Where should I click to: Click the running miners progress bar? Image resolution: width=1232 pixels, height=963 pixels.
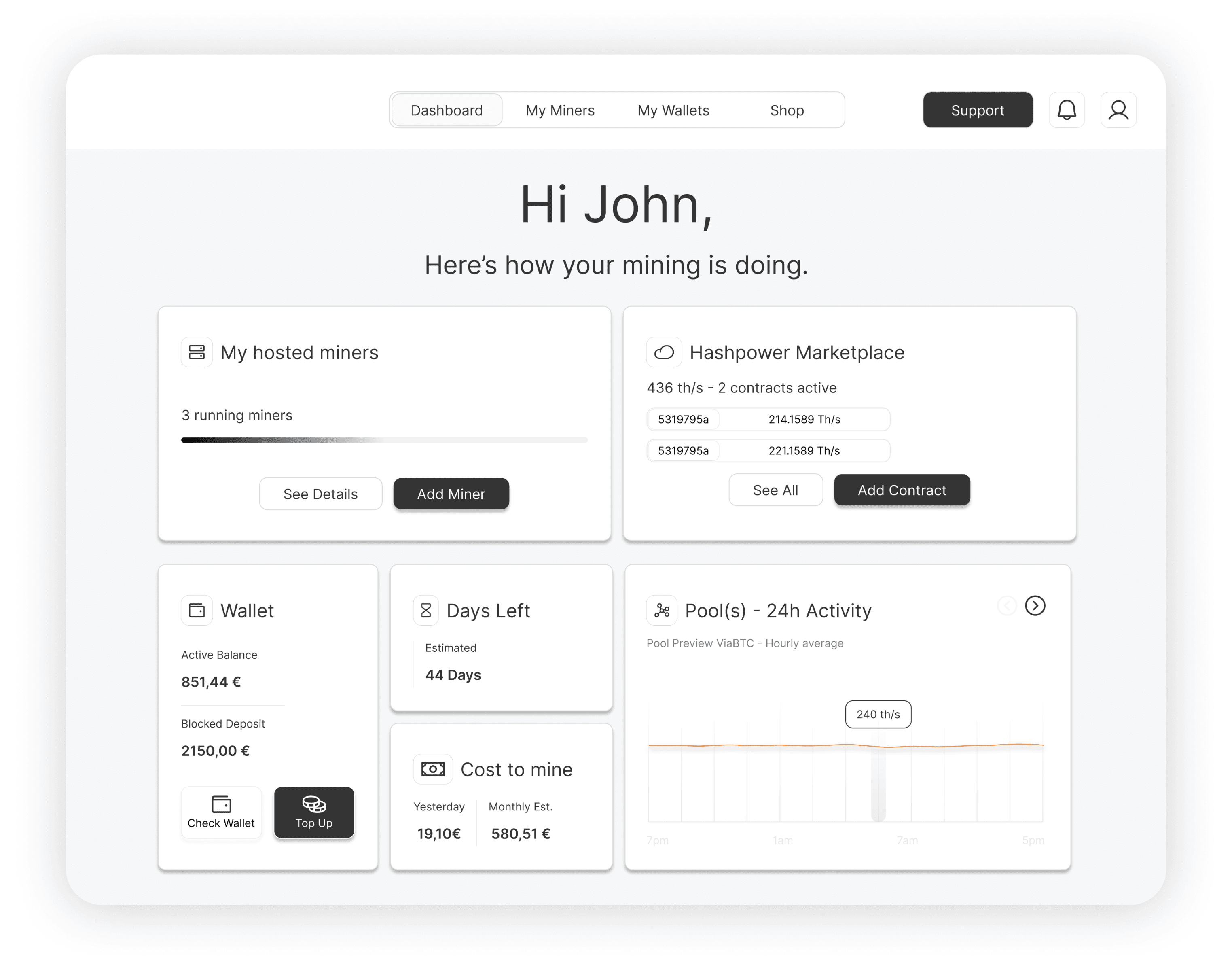coord(383,440)
